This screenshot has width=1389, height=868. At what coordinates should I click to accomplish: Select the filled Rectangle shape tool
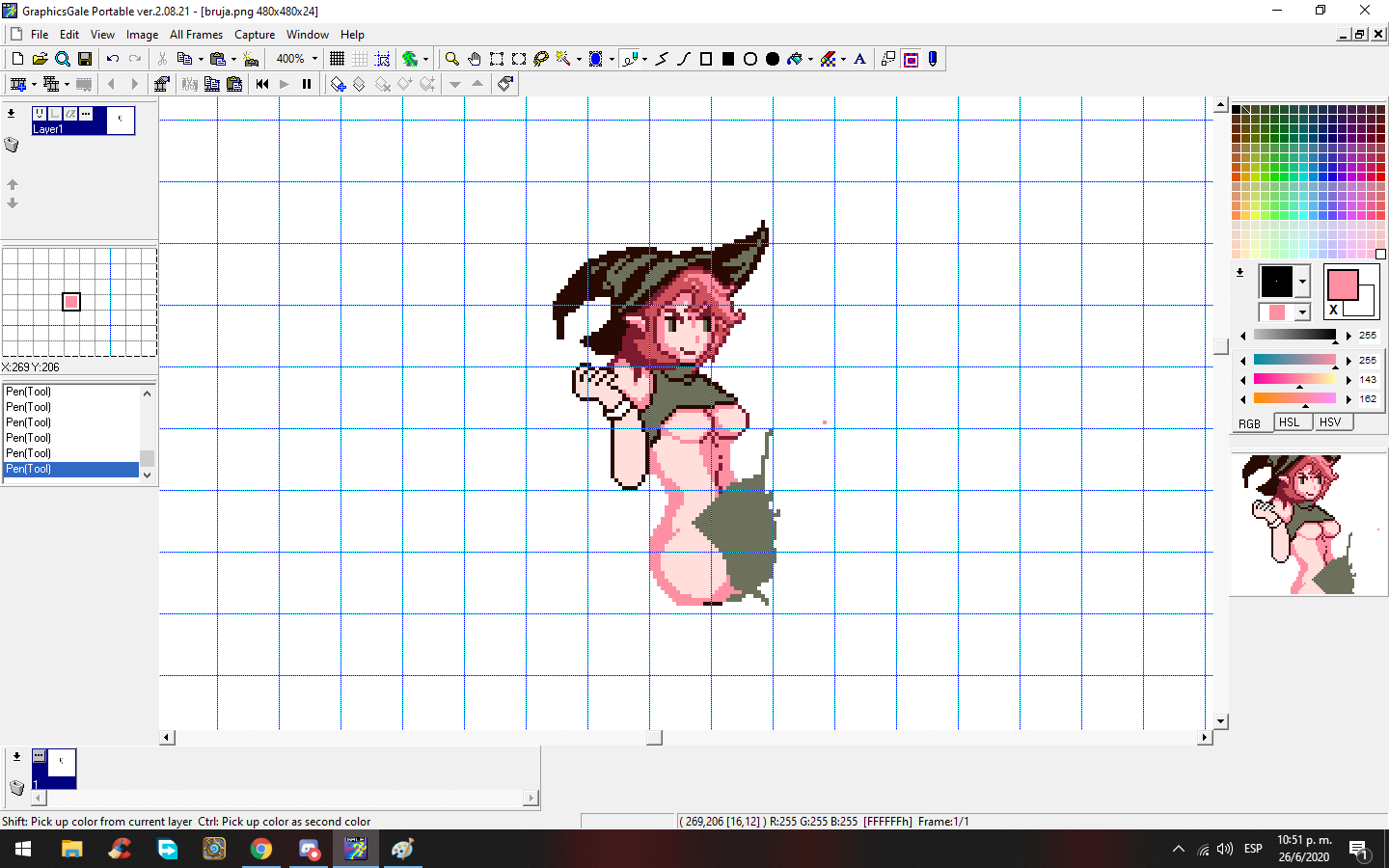pyautogui.click(x=728, y=59)
